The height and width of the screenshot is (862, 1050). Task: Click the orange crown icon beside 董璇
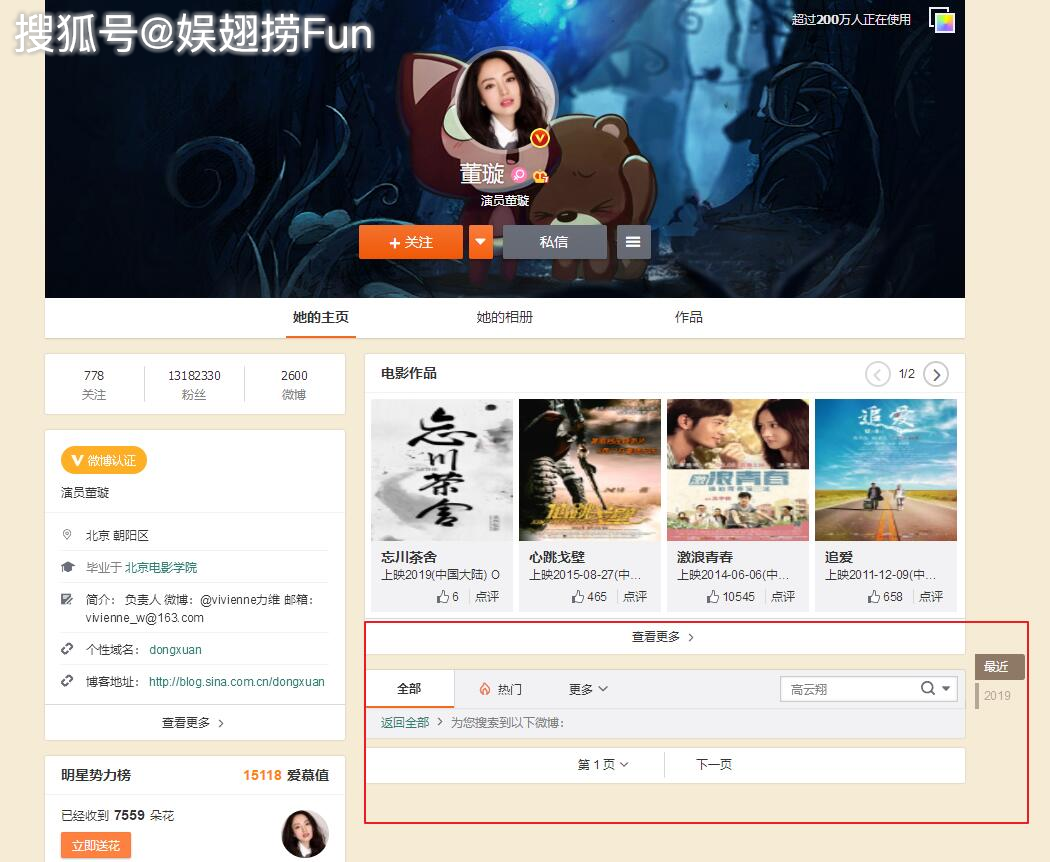tap(540, 175)
